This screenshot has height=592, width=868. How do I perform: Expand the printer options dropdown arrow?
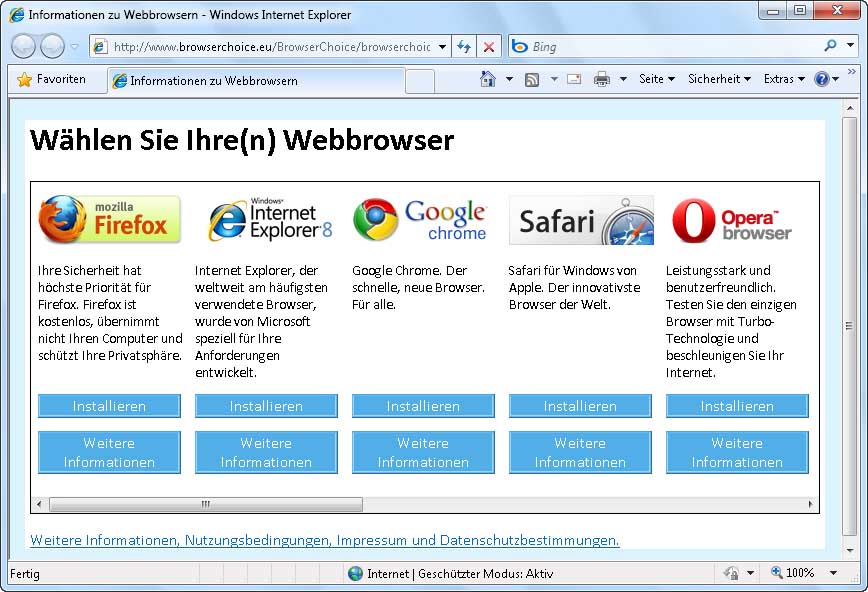click(623, 79)
